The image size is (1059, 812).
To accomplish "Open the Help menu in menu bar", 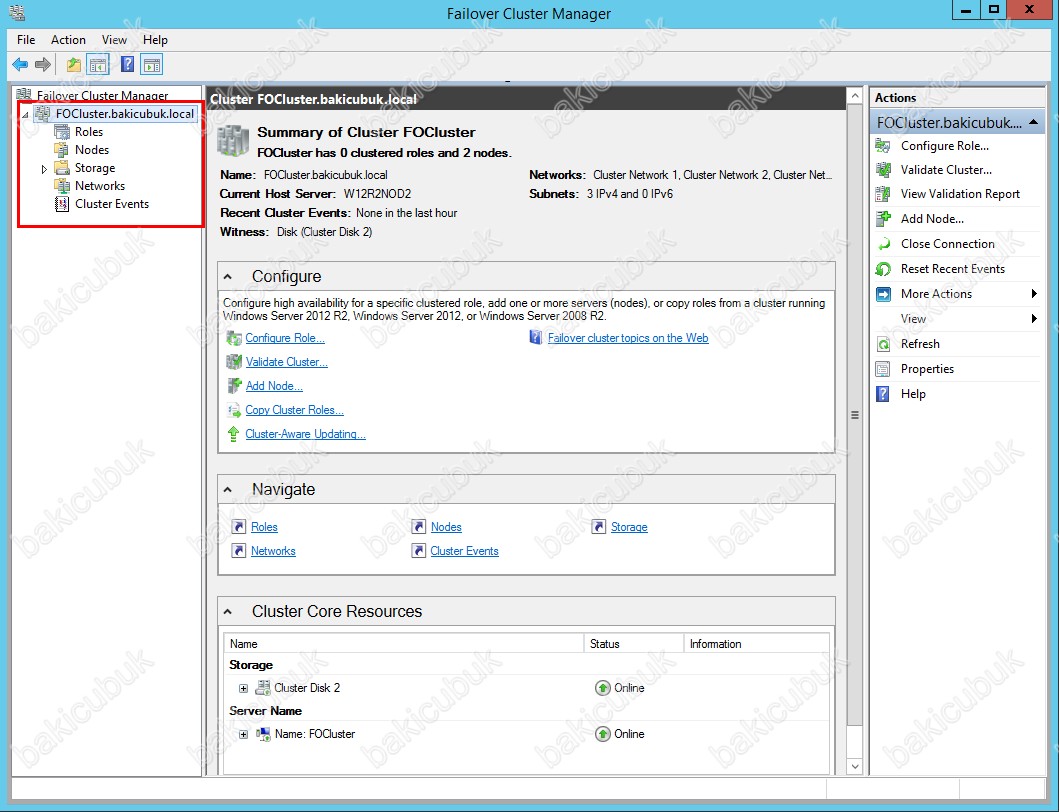I will tap(155, 40).
